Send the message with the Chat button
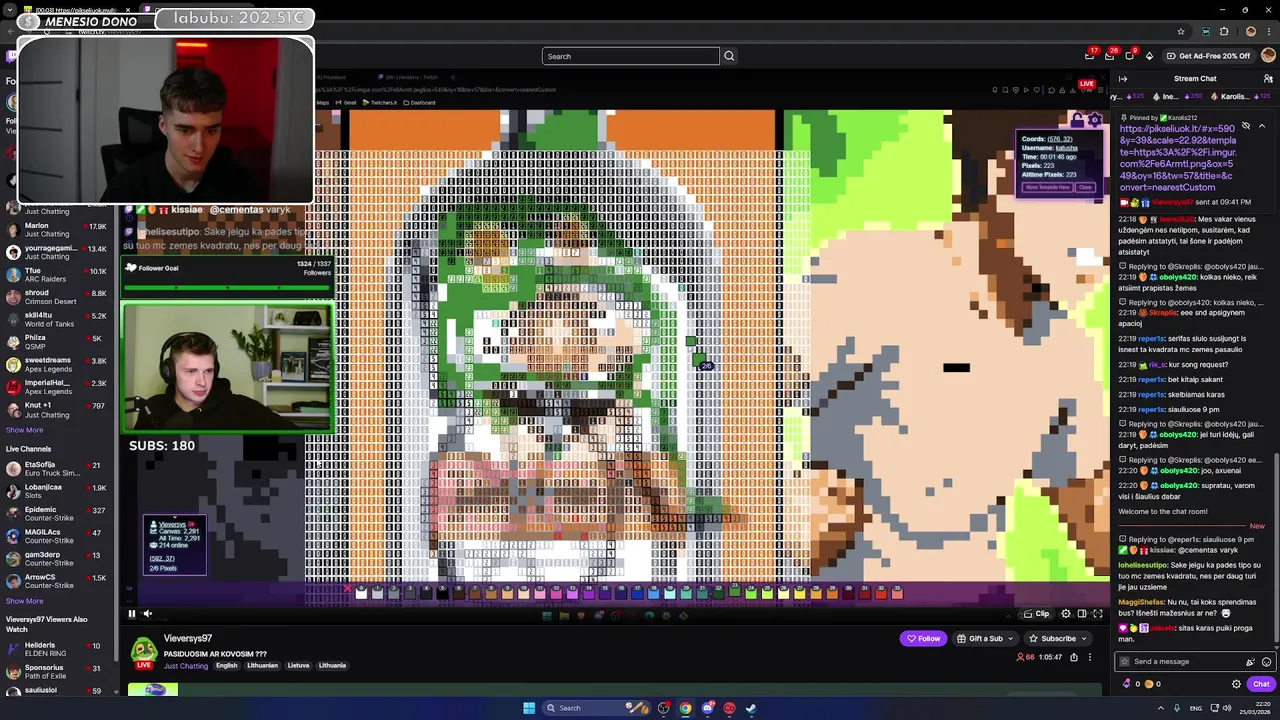This screenshot has height=720, width=1280. pos(1261,684)
